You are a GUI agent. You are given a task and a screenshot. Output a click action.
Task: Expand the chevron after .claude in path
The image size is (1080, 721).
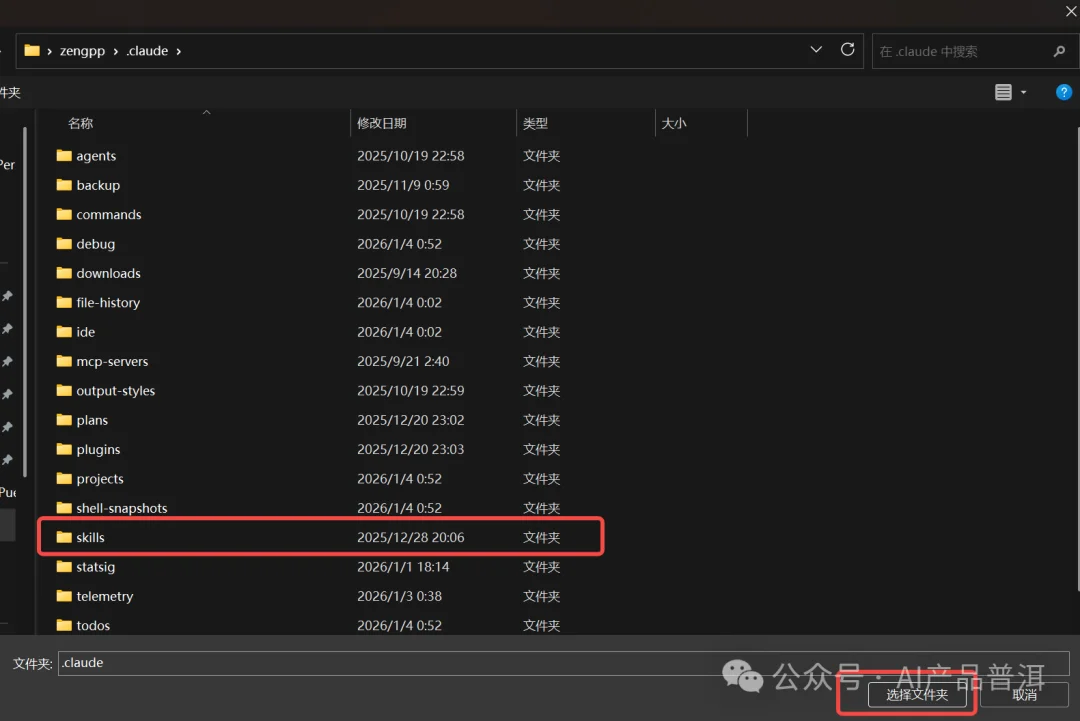pos(179,51)
